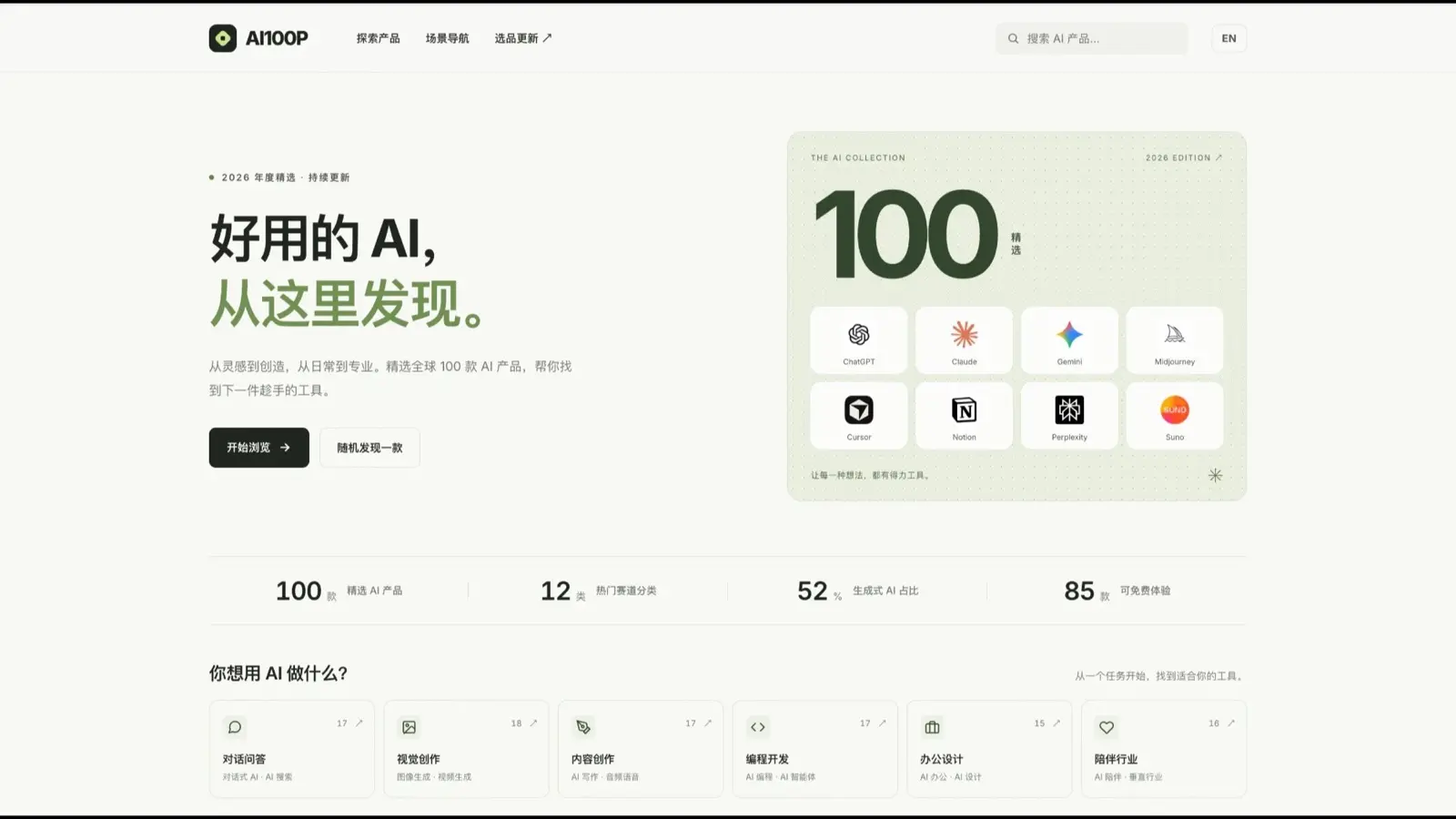
Task: Open the 探索产品 menu item
Action: click(x=378, y=38)
